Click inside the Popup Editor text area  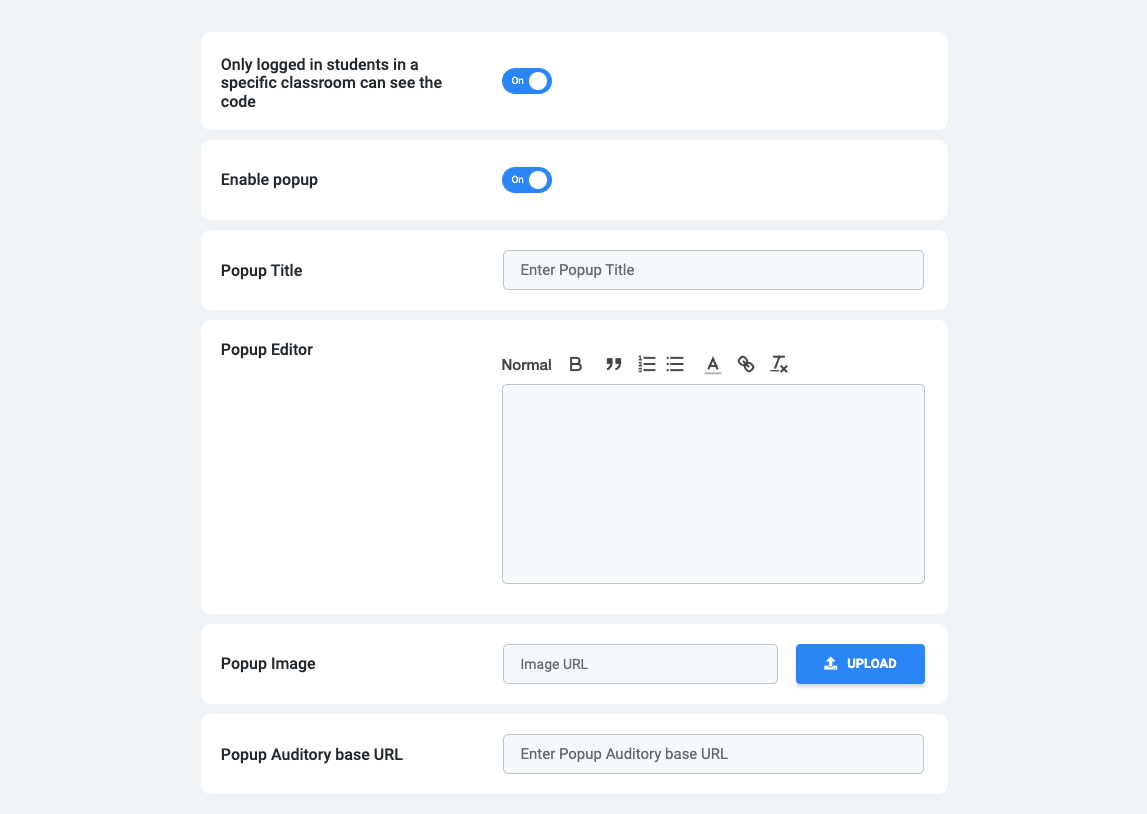[713, 484]
